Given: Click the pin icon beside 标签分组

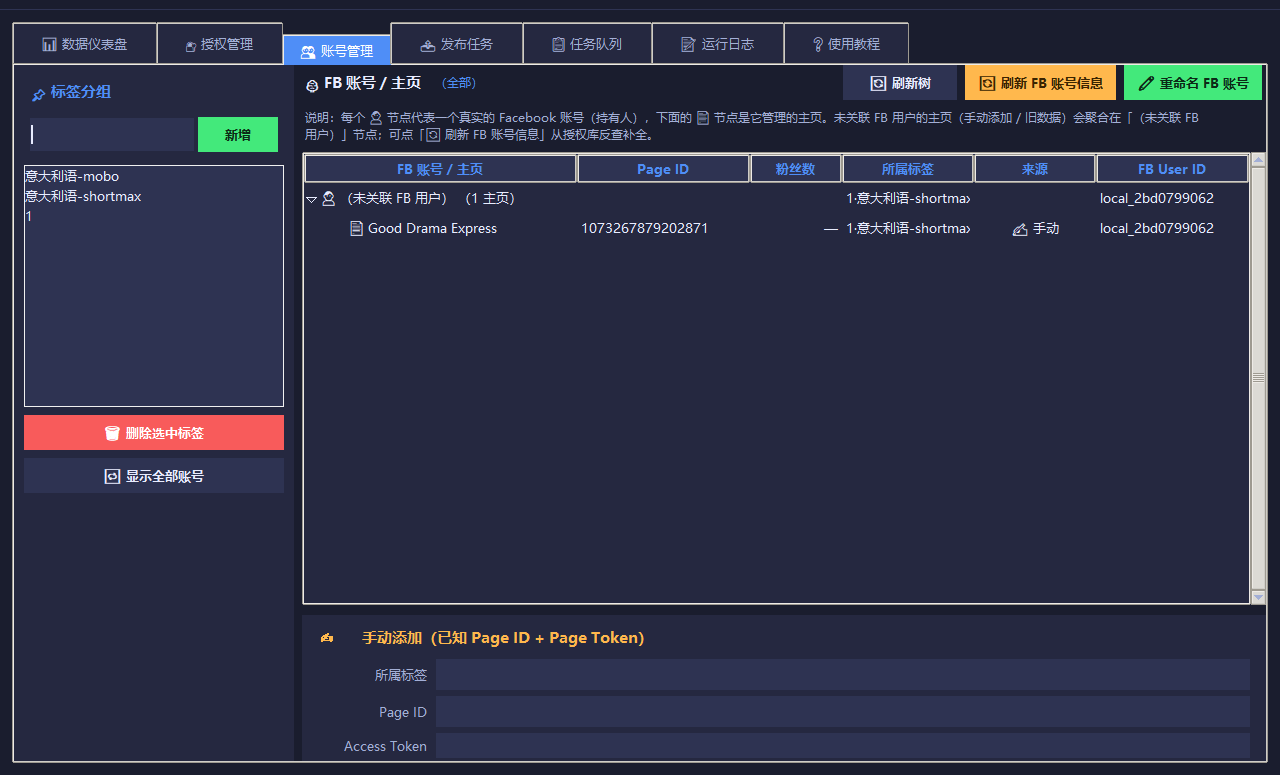Looking at the screenshot, I should click(x=38, y=94).
